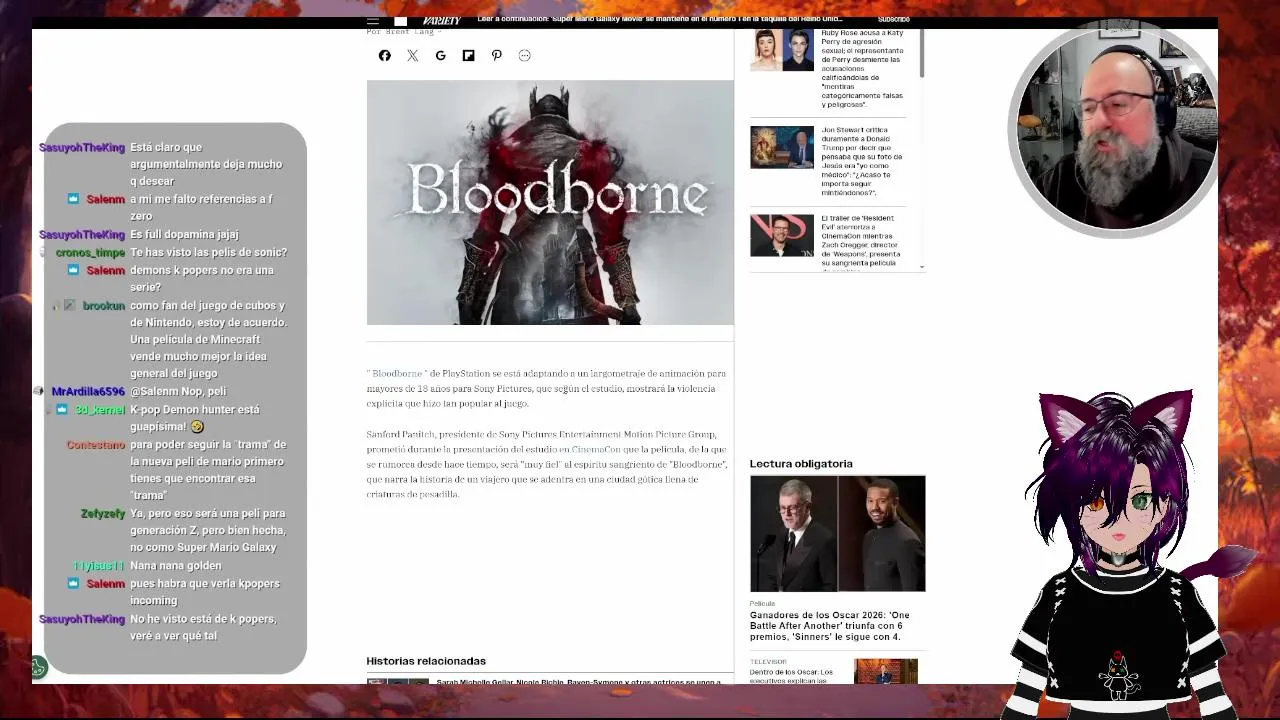Click scroll-down arrow of sidebar news list
This screenshot has height=720, width=1280.
(x=921, y=268)
